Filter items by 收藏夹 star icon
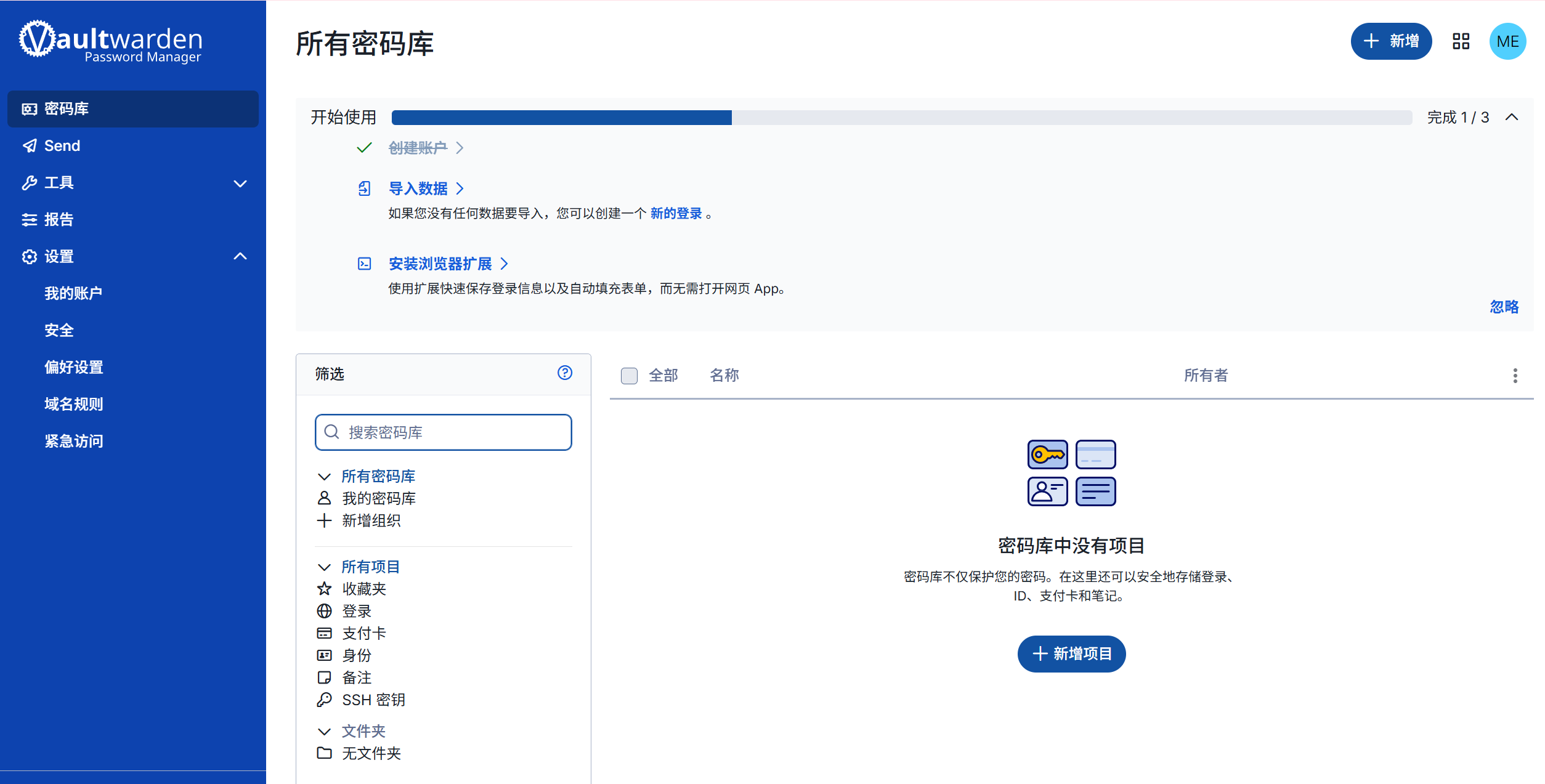This screenshot has height=784, width=1545. (324, 589)
